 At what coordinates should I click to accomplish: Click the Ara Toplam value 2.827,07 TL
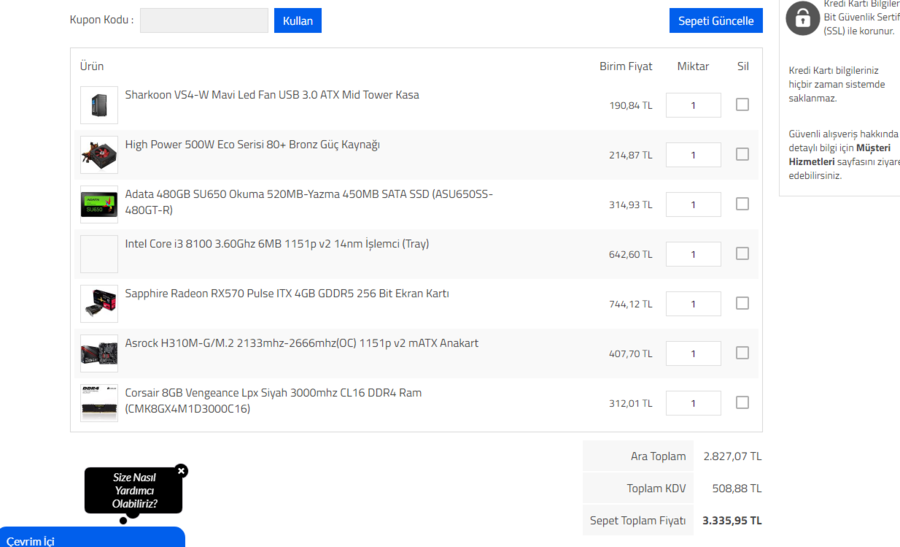click(732, 456)
